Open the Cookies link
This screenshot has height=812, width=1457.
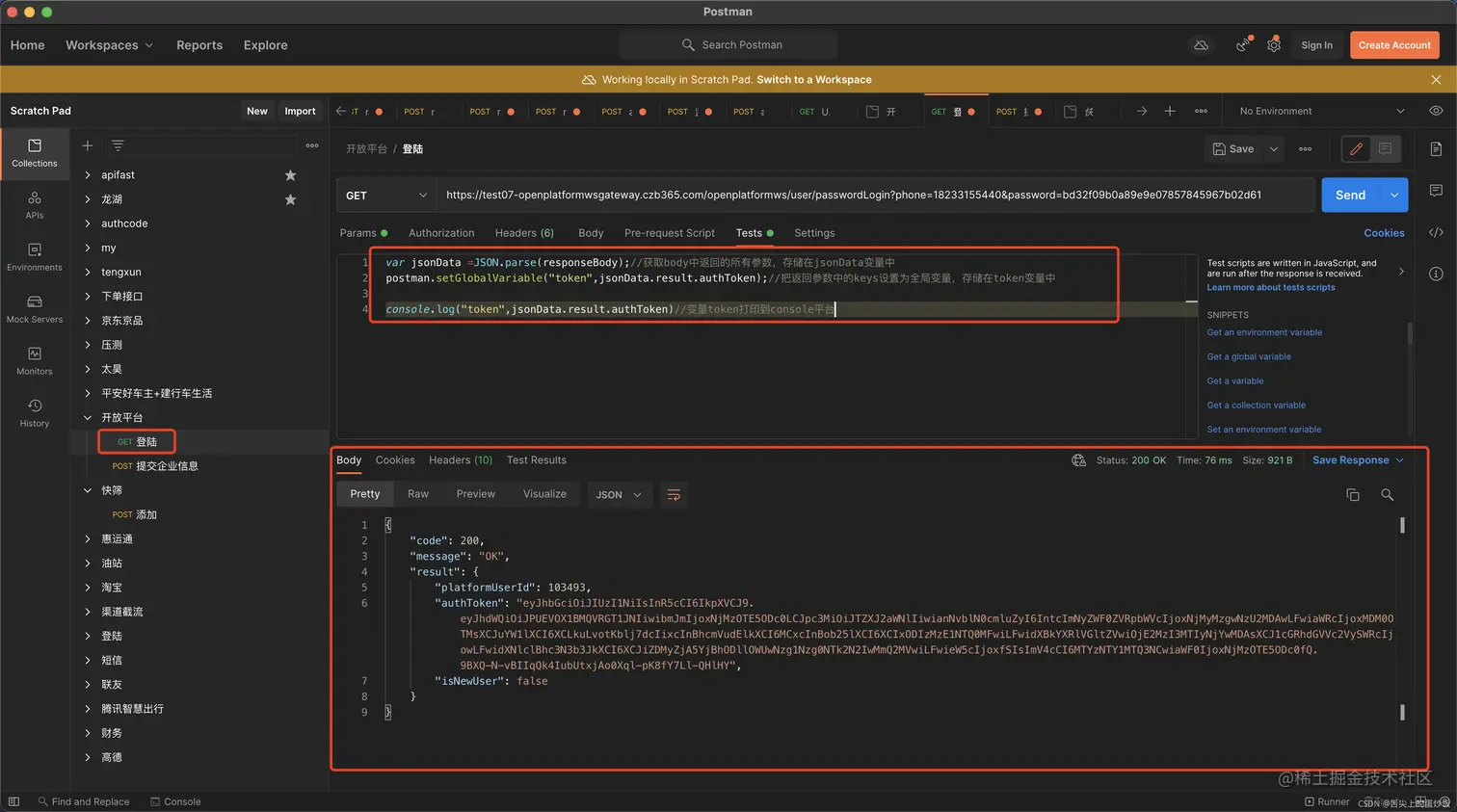pos(1384,233)
